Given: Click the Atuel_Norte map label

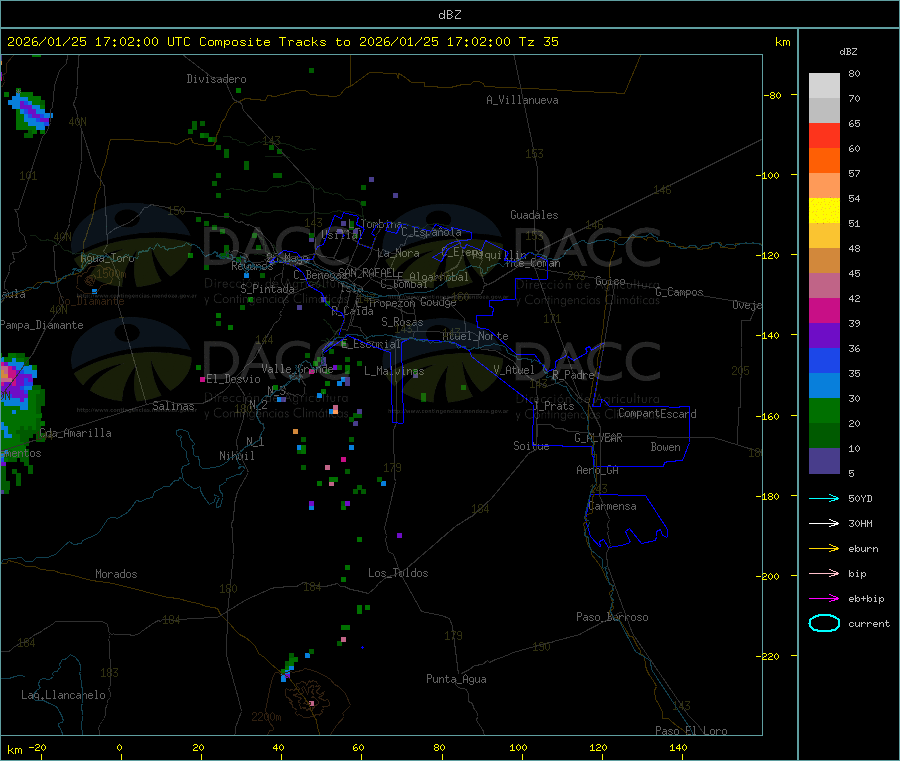Looking at the screenshot, I should point(475,336).
